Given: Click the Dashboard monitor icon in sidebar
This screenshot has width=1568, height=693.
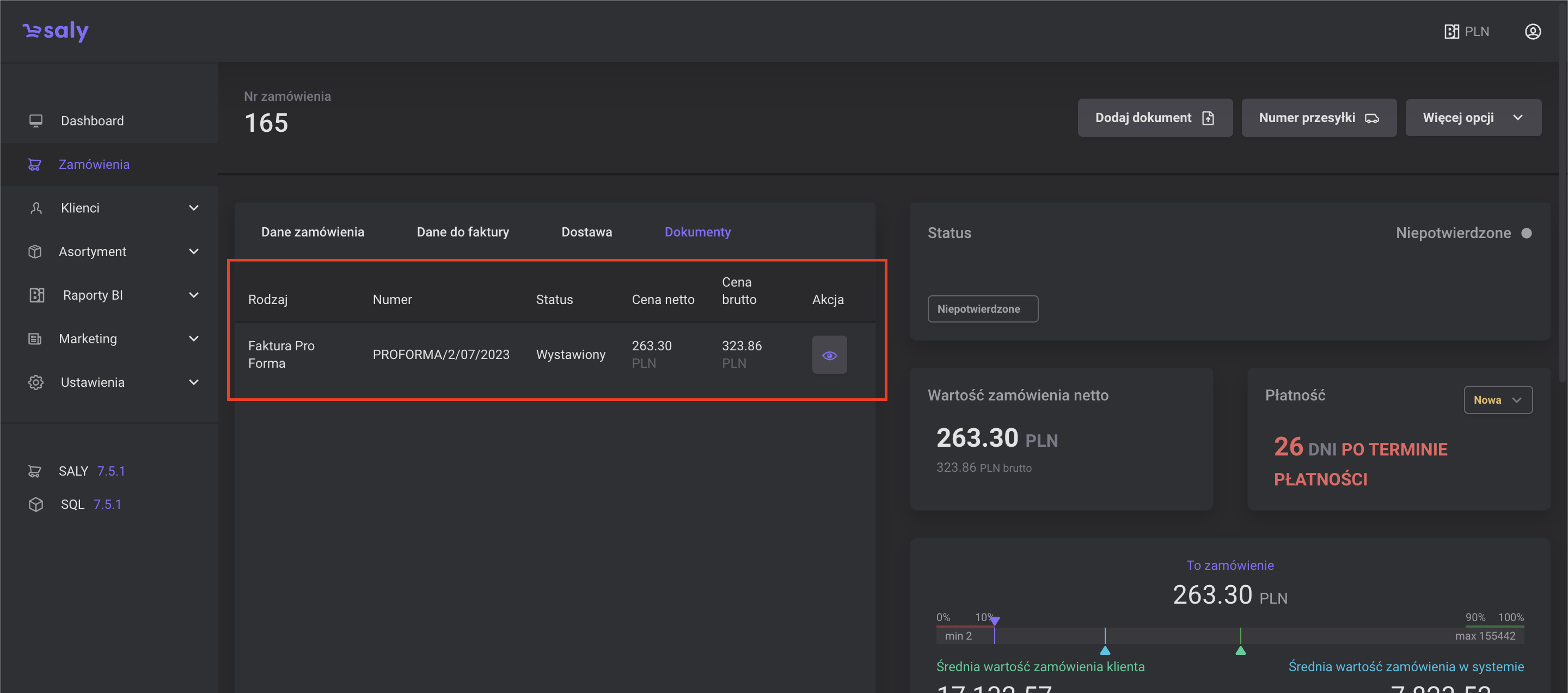Looking at the screenshot, I should pos(36,120).
